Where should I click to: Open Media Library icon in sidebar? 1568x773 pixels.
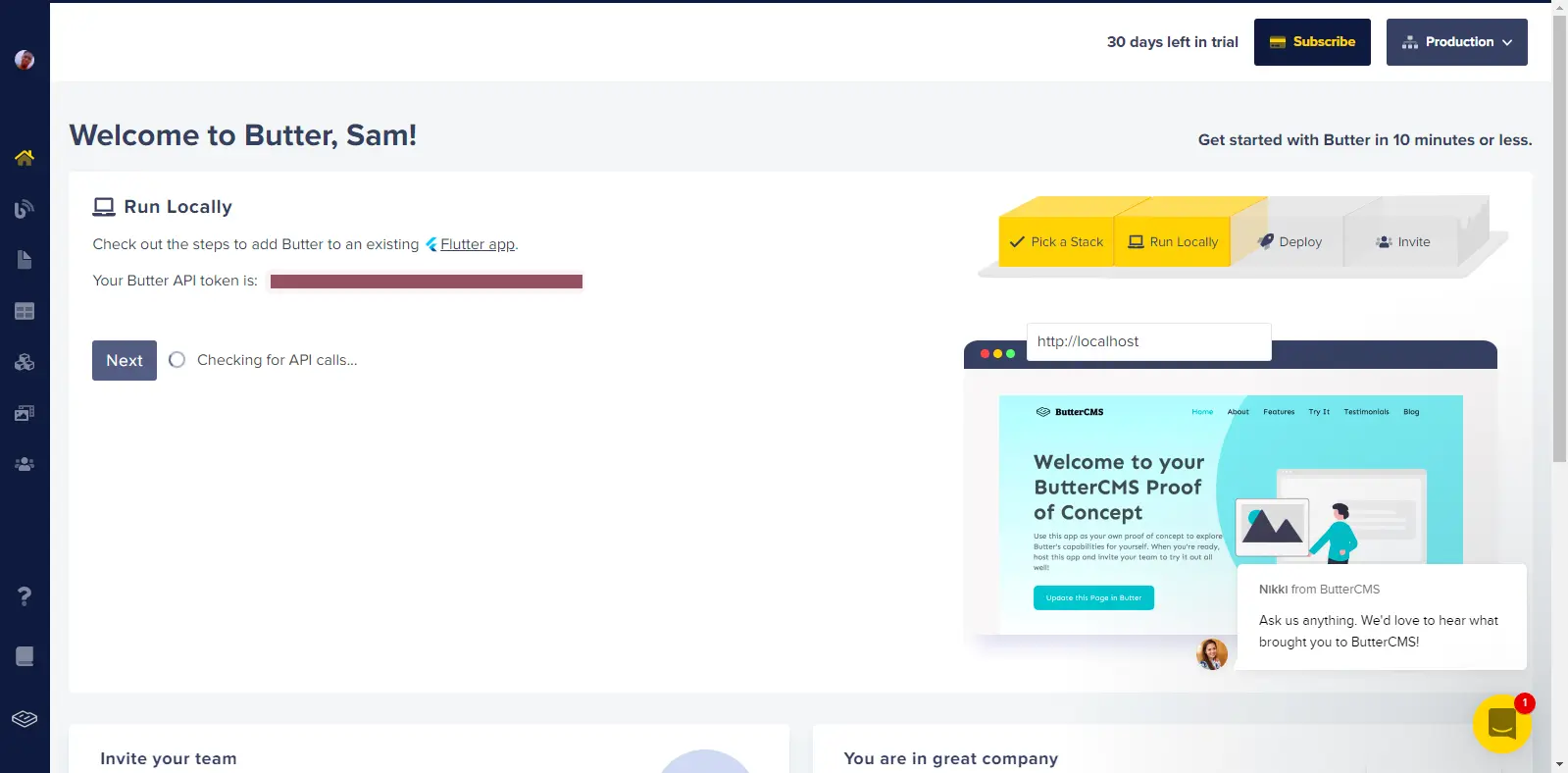(25, 413)
